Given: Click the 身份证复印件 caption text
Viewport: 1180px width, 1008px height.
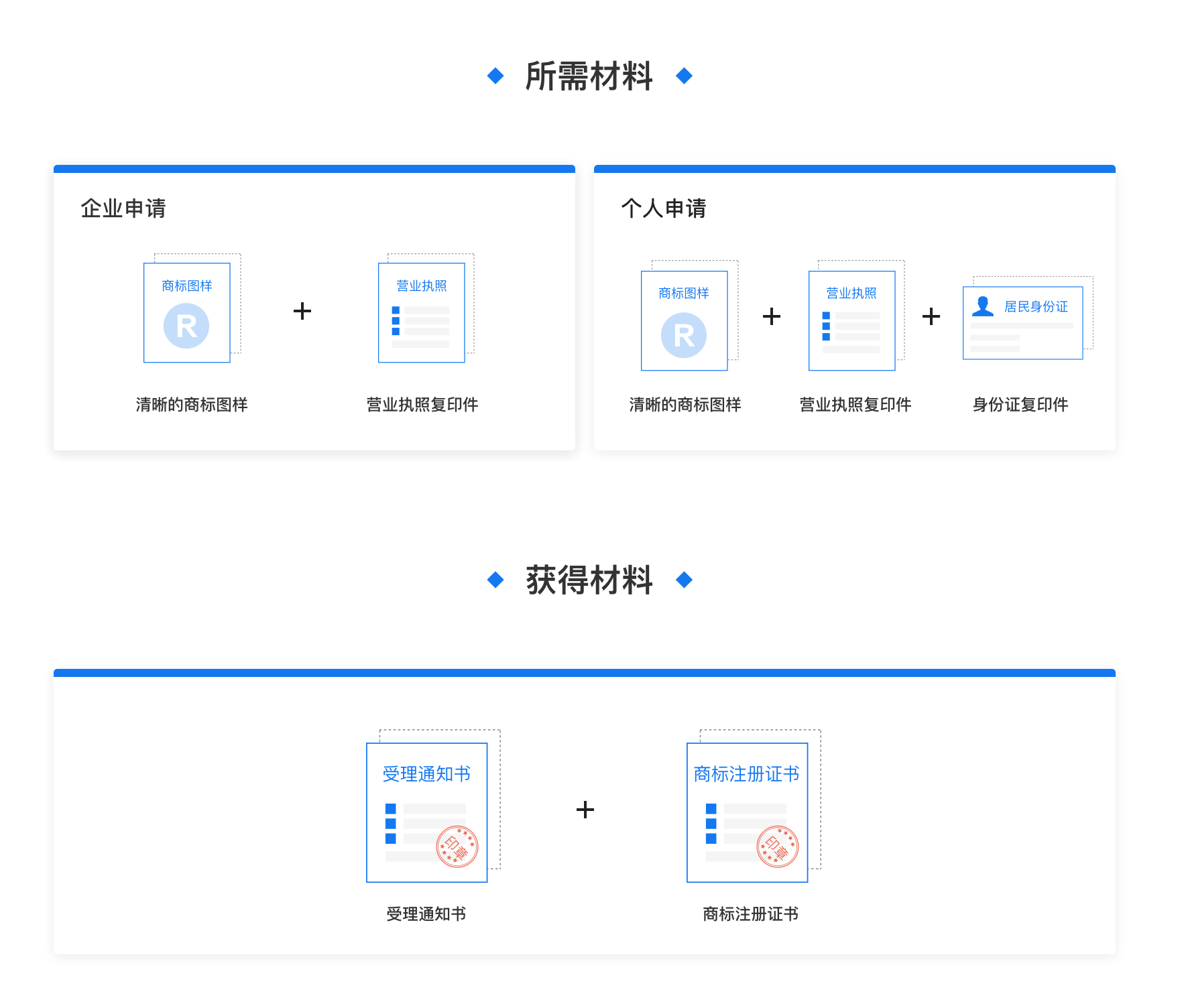Looking at the screenshot, I should pos(1020,405).
